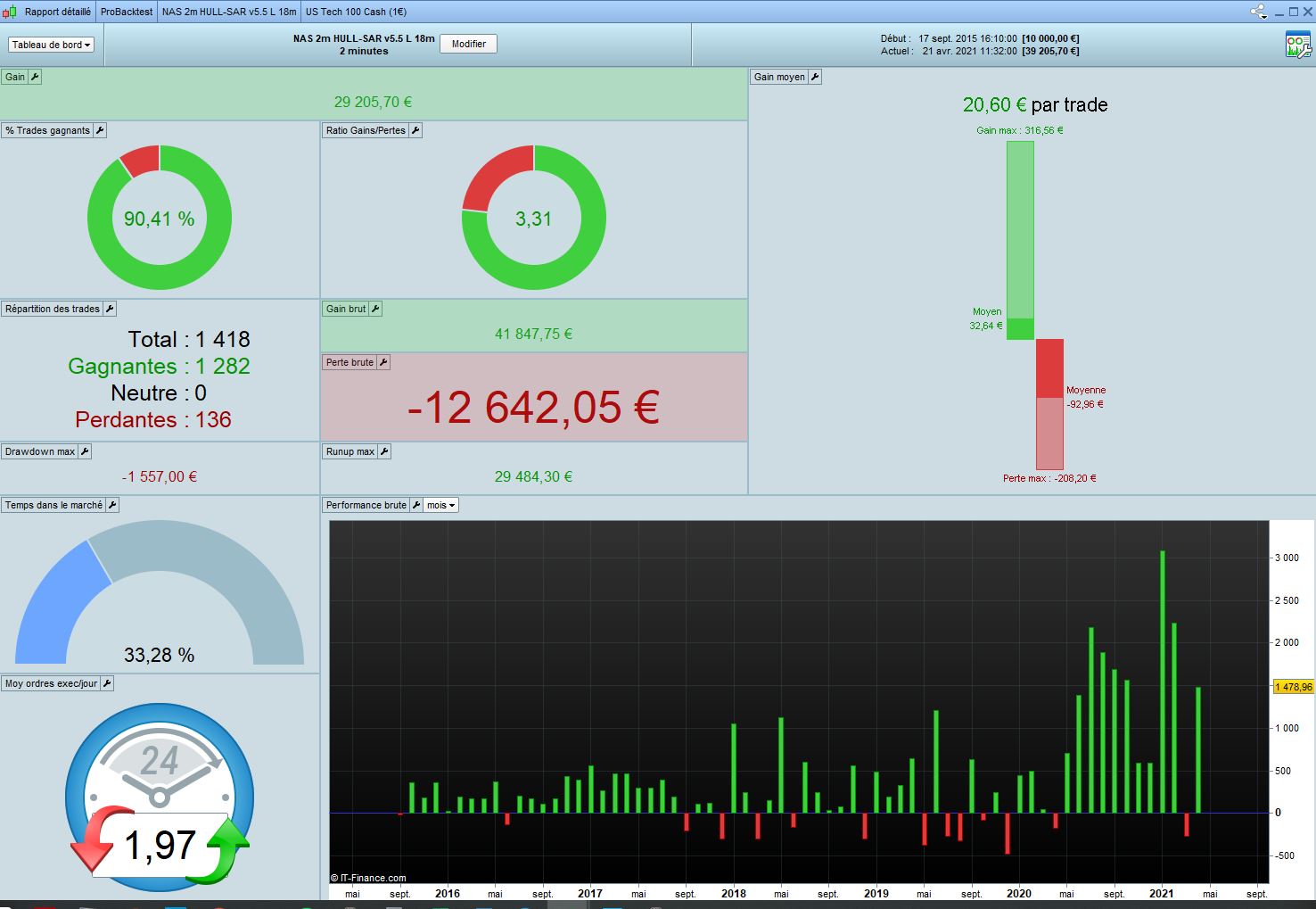Switch to Rapport détaillé tab
The image size is (1316, 909).
pos(57,12)
